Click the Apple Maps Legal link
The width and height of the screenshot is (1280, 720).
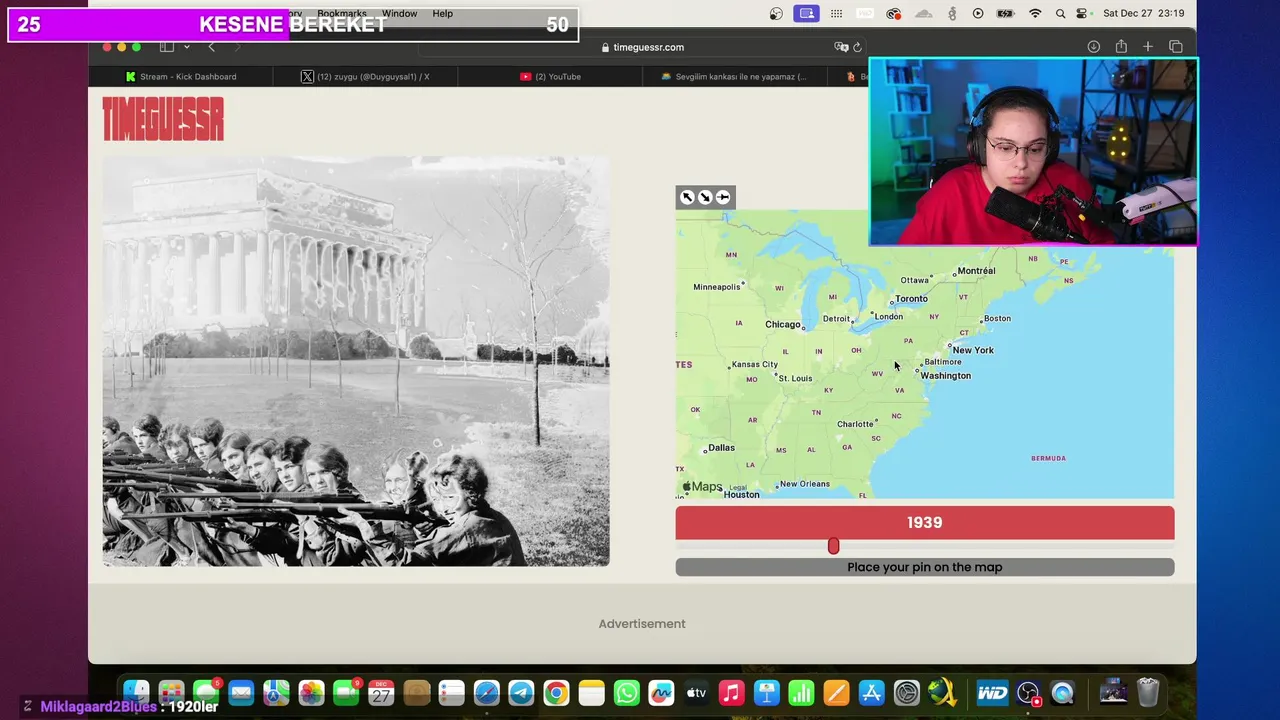coord(738,488)
